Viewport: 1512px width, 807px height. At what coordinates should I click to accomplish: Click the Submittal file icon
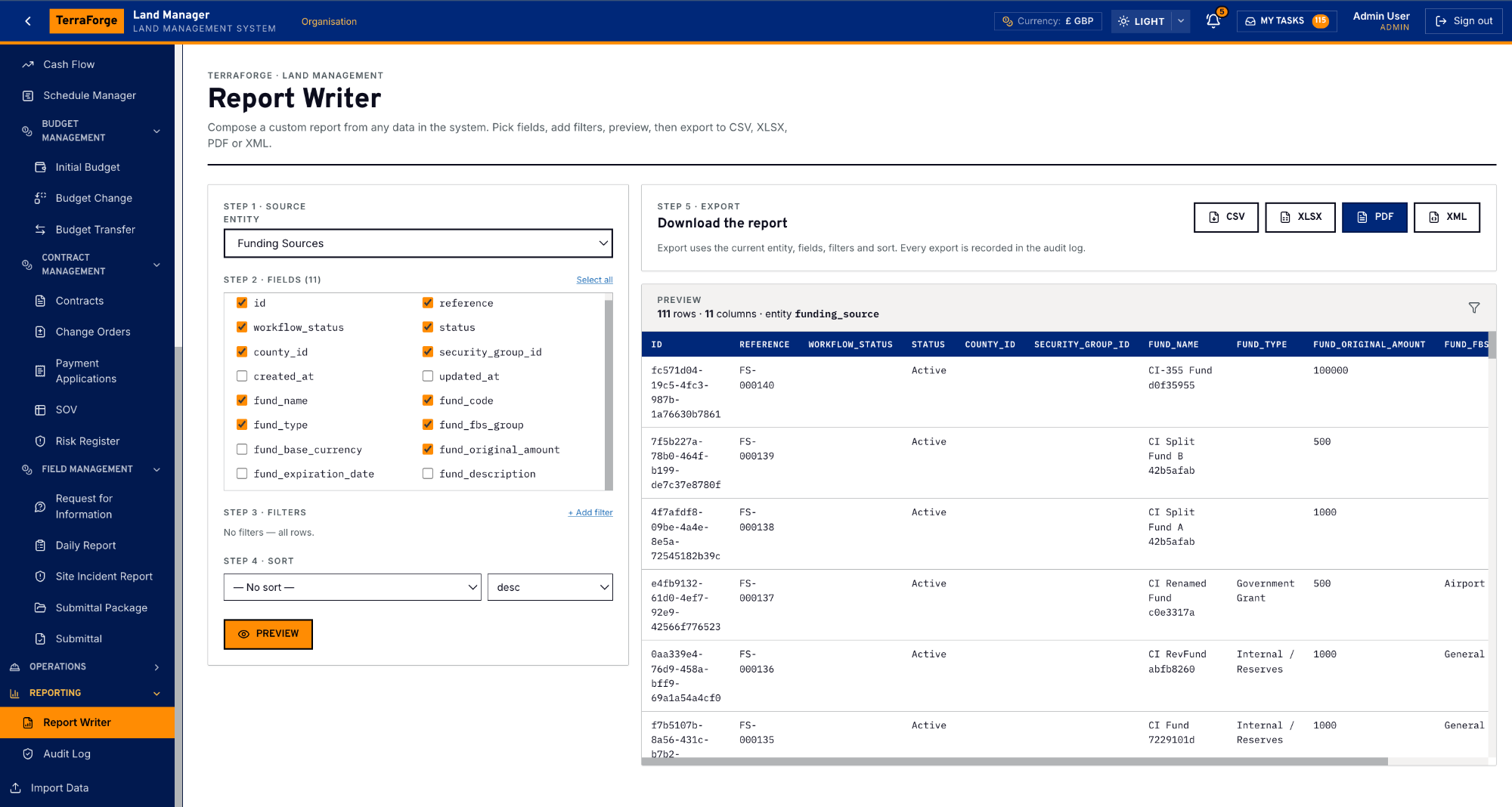point(40,638)
